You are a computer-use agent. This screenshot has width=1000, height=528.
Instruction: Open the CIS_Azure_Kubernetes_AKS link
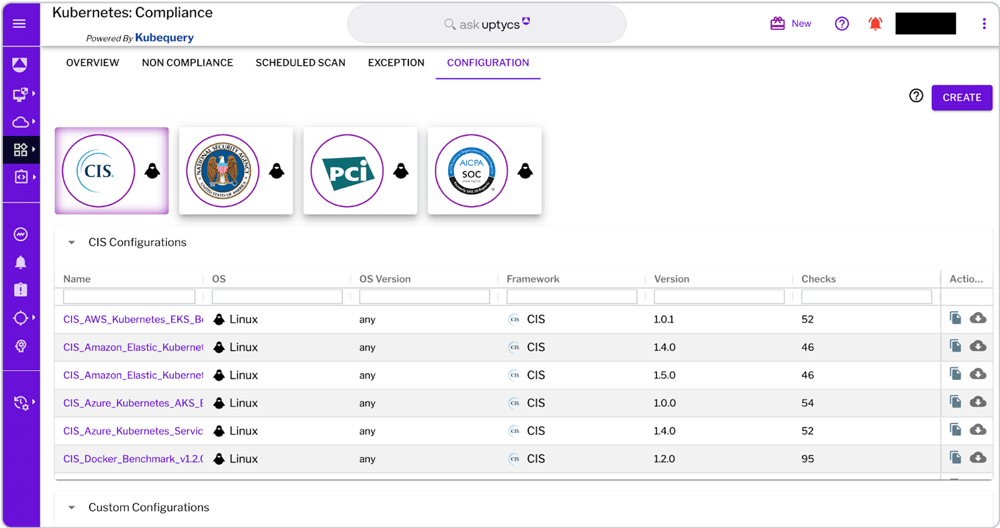133,403
